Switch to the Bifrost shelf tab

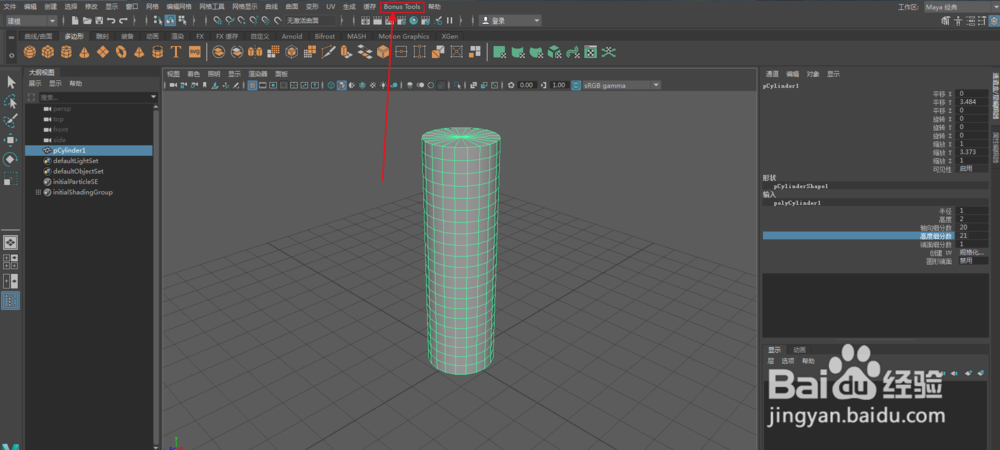coord(325,36)
